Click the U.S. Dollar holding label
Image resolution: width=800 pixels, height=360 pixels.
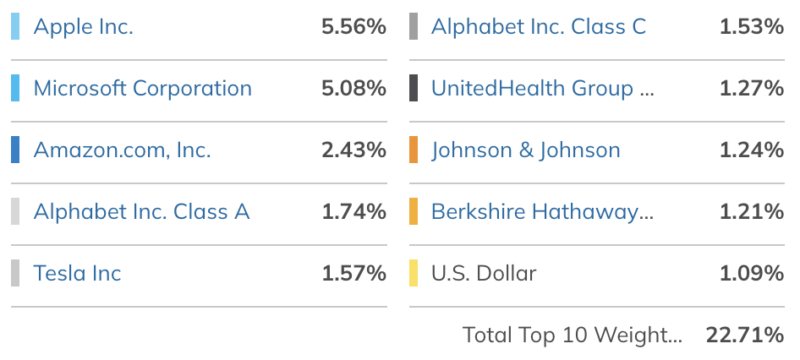pyautogui.click(x=484, y=273)
